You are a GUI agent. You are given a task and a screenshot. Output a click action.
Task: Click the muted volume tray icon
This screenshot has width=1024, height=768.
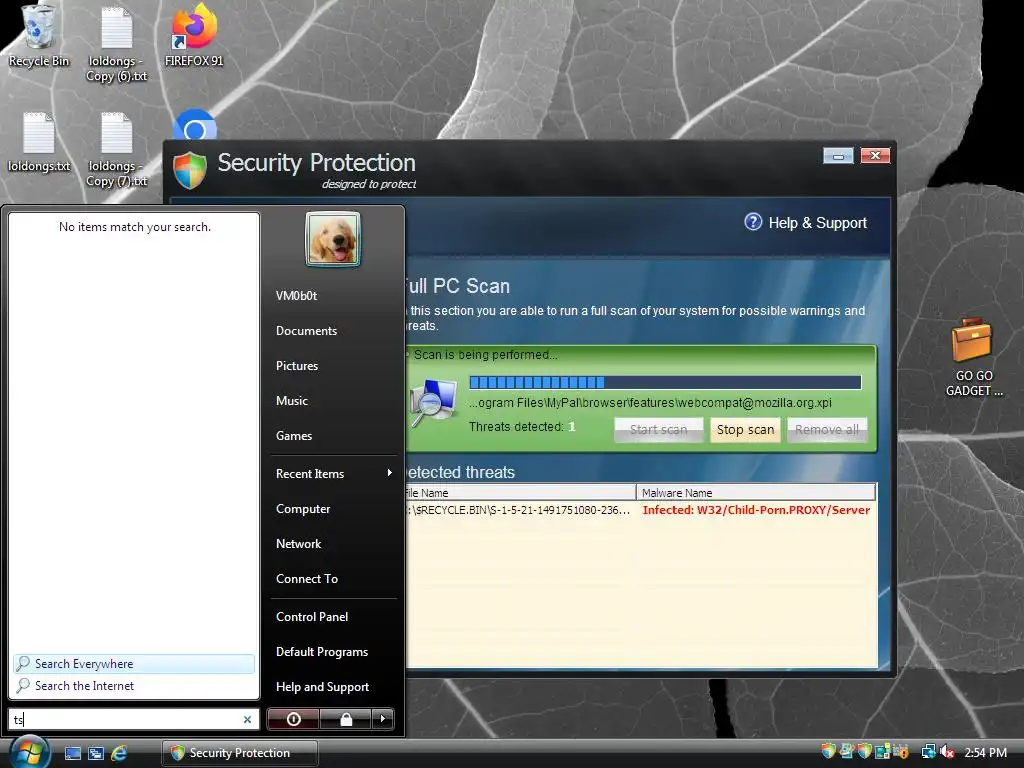[x=947, y=752]
